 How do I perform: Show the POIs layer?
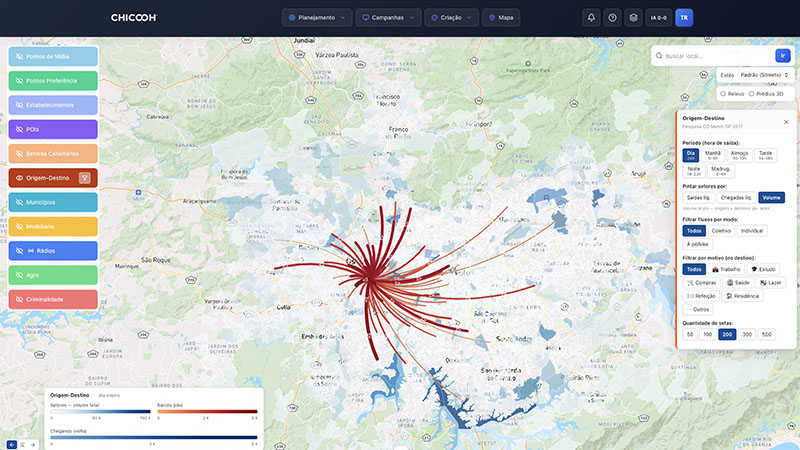tap(53, 129)
